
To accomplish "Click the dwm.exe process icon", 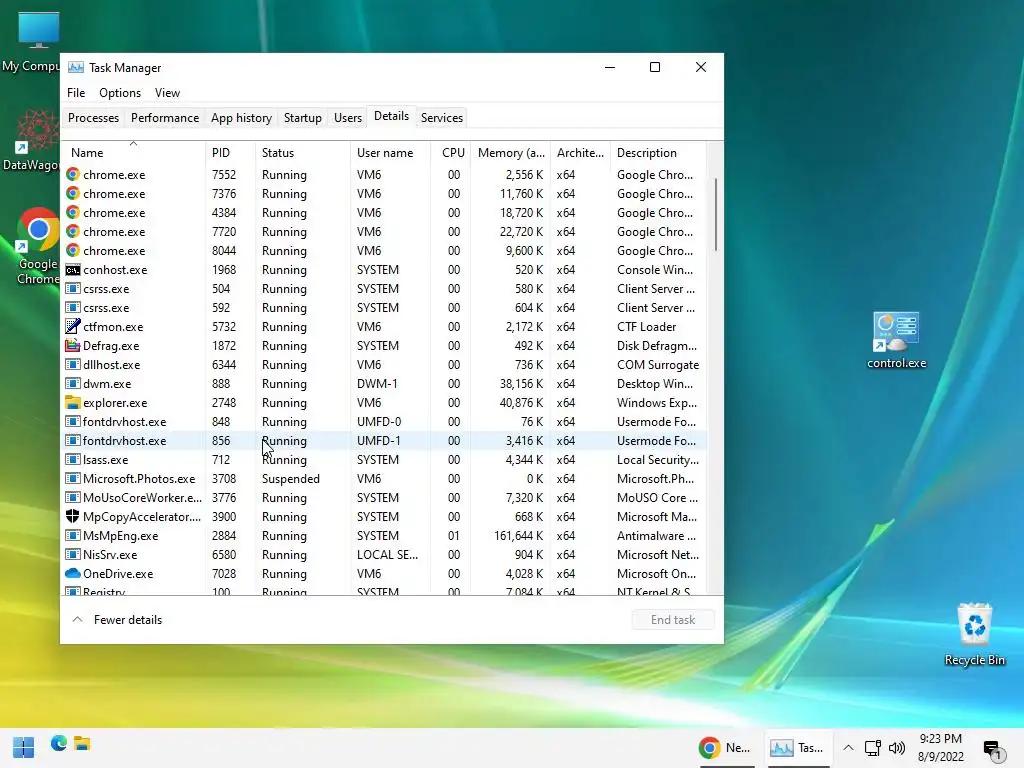I will [x=72, y=383].
